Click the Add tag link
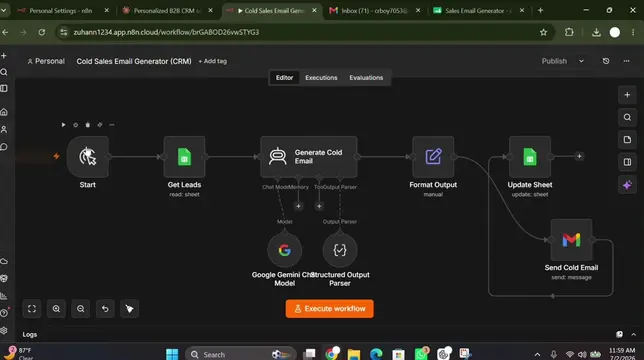 click(213, 61)
